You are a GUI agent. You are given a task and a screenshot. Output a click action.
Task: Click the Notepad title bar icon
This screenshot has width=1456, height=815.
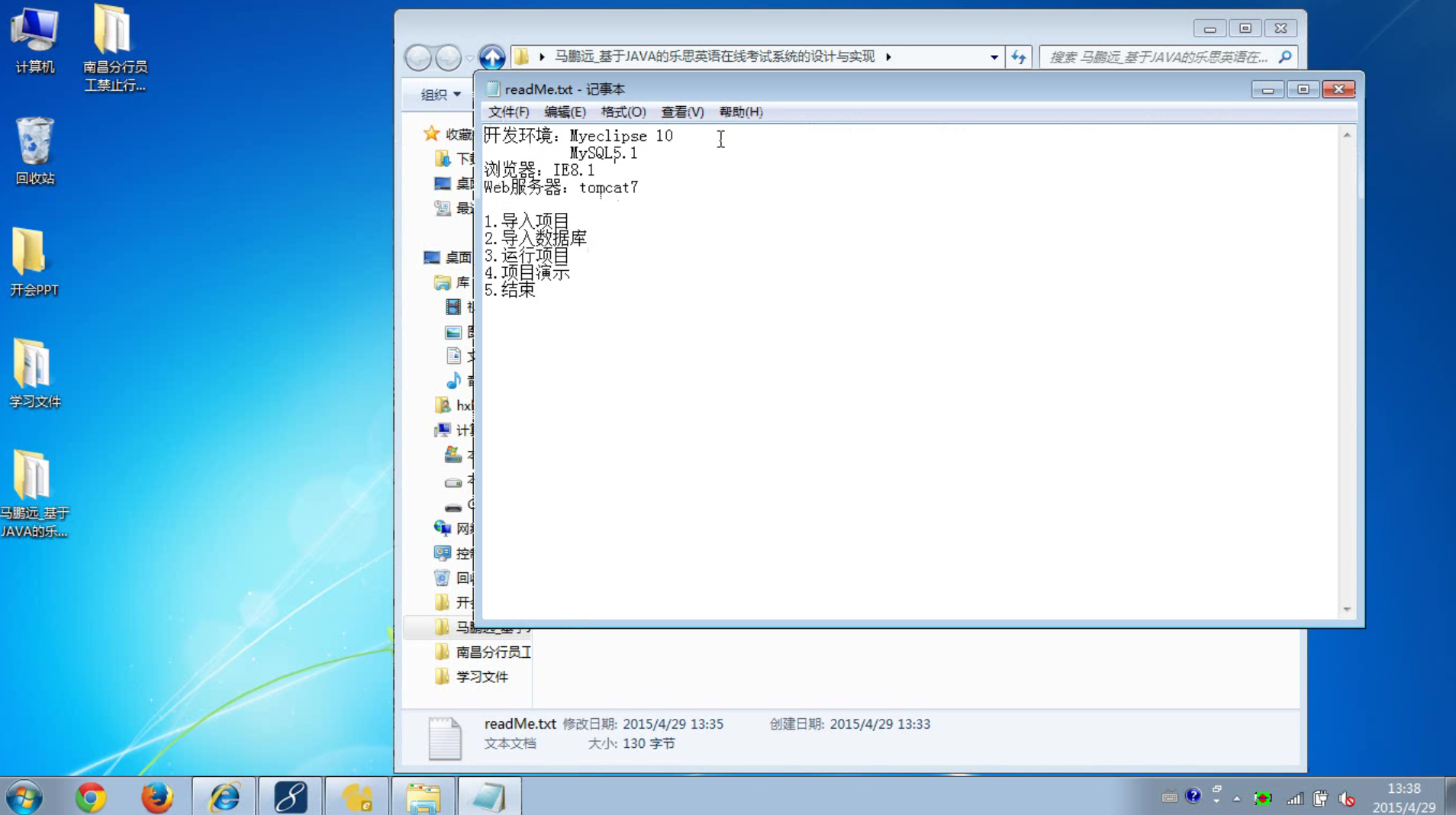pos(493,89)
